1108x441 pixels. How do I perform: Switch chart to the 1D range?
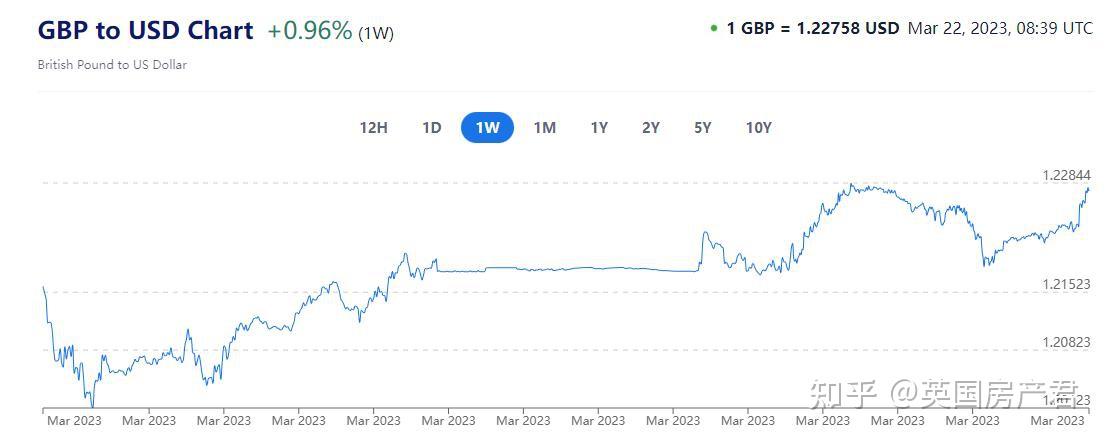[x=432, y=128]
